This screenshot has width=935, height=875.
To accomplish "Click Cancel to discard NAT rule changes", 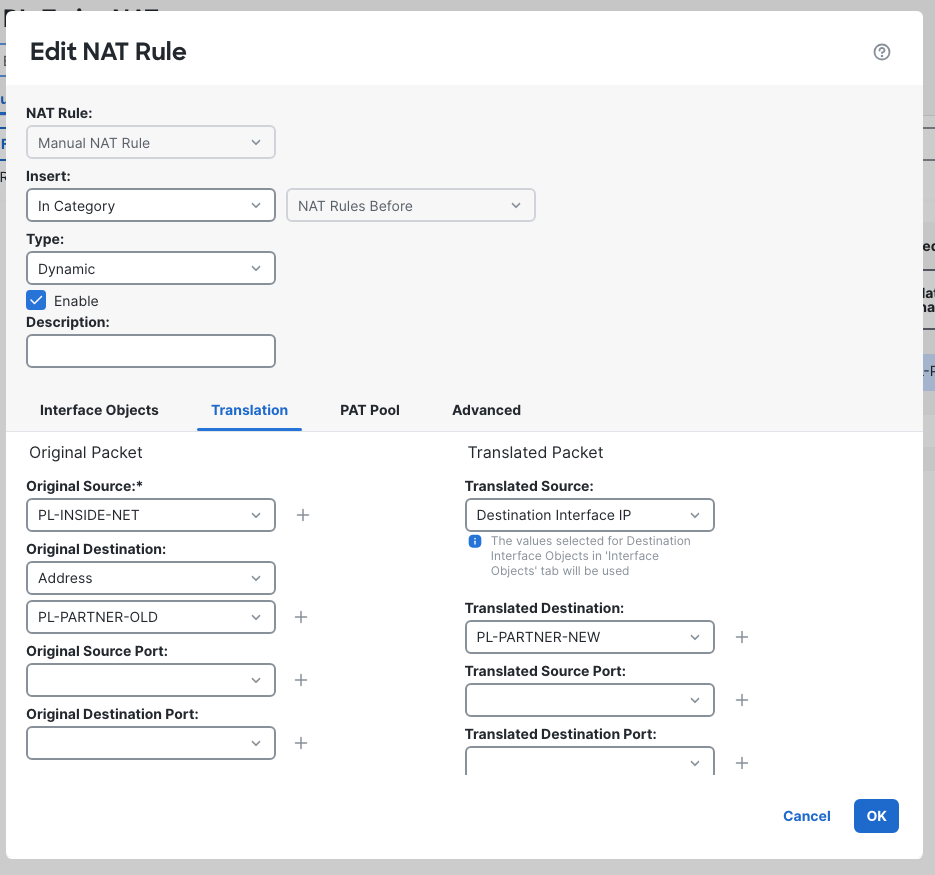I will [x=806, y=816].
